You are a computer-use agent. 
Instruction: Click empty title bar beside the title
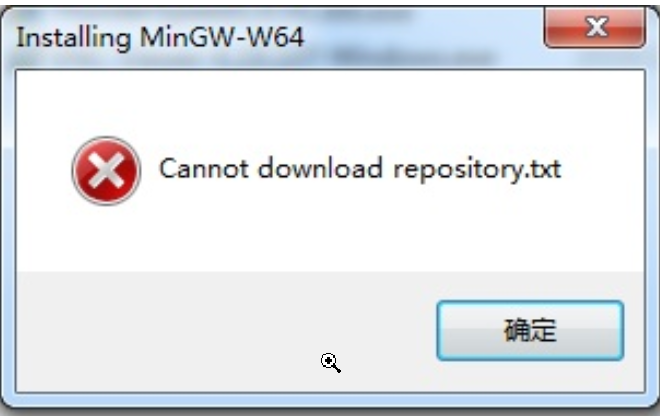[421, 38]
